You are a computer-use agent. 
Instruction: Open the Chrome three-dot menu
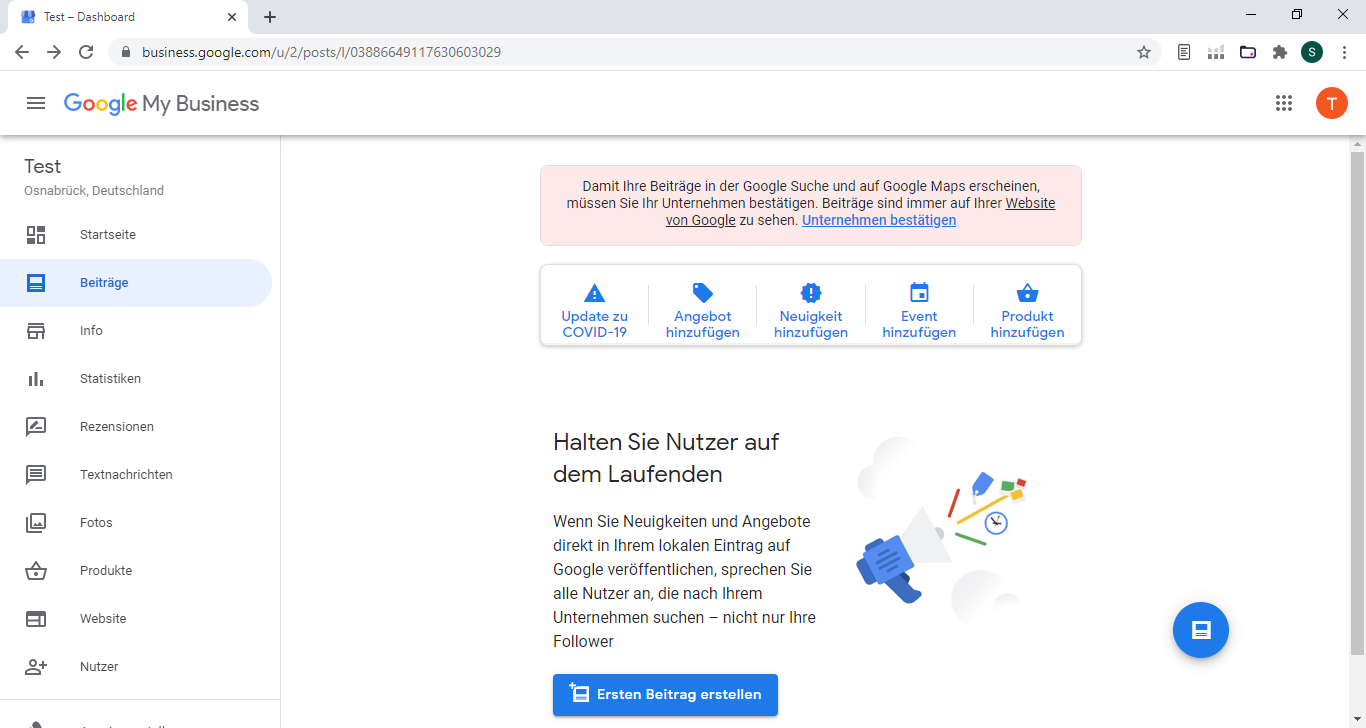click(1344, 52)
